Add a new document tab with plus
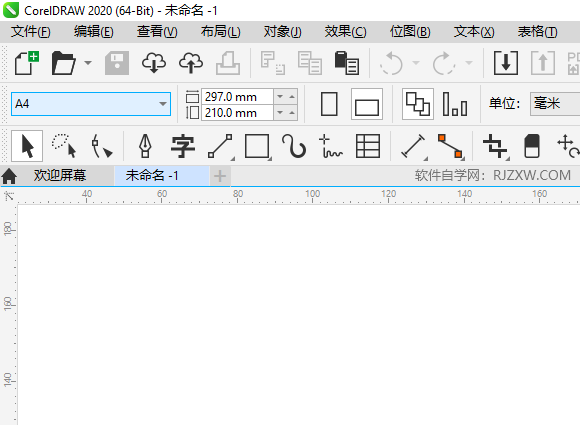The height and width of the screenshot is (425, 580). point(220,176)
